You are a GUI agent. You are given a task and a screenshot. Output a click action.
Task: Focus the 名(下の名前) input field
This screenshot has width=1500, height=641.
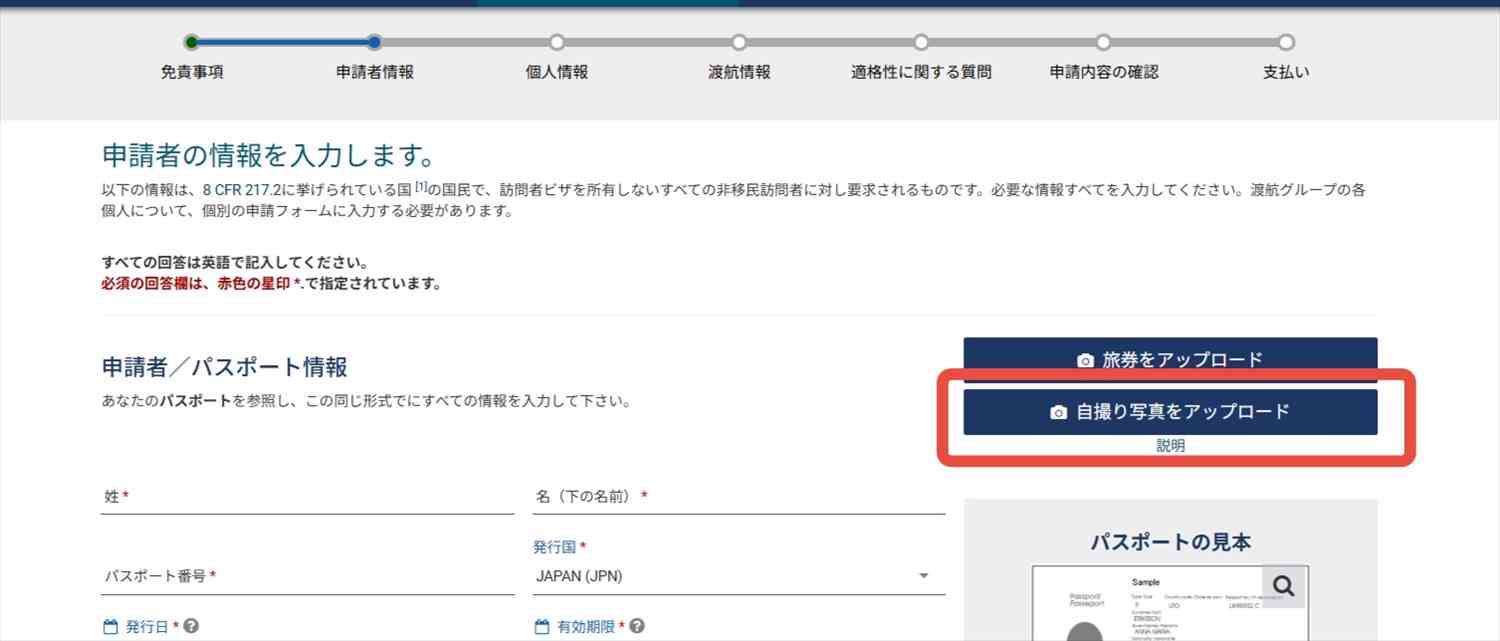click(739, 497)
